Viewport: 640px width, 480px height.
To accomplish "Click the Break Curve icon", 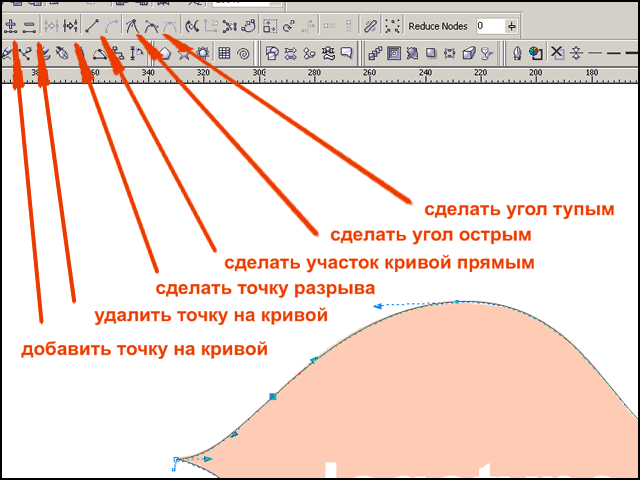I will (x=71, y=27).
